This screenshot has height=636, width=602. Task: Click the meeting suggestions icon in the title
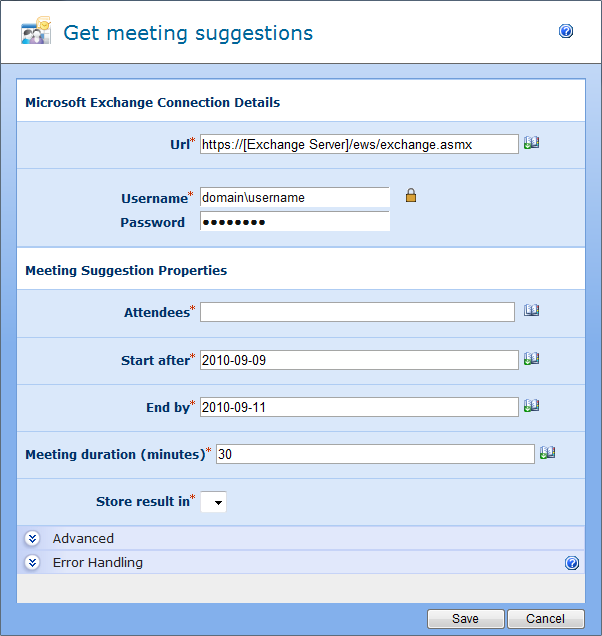click(36, 32)
